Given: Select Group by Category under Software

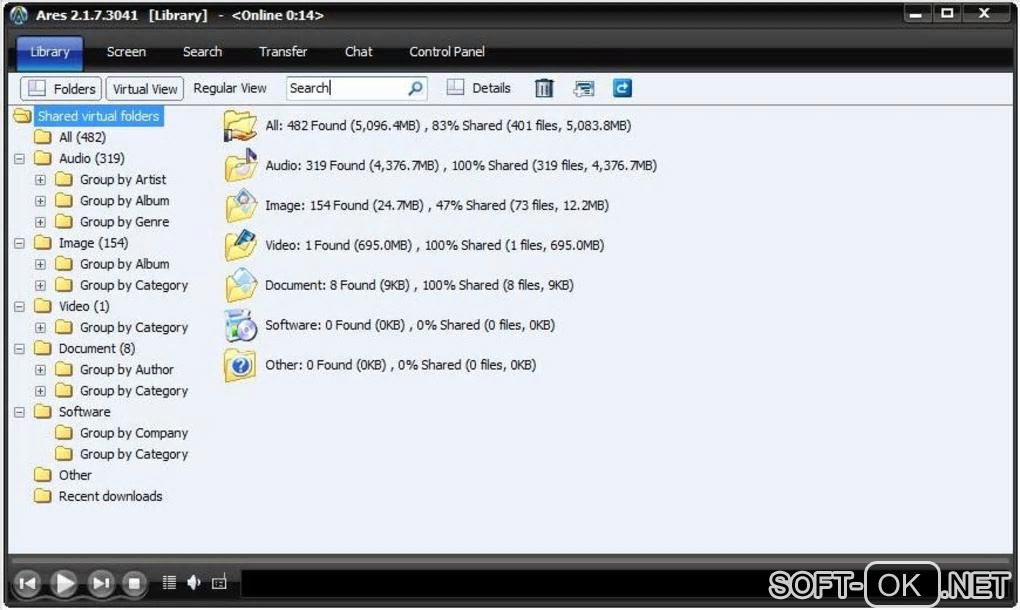Looking at the screenshot, I should pyautogui.click(x=133, y=454).
